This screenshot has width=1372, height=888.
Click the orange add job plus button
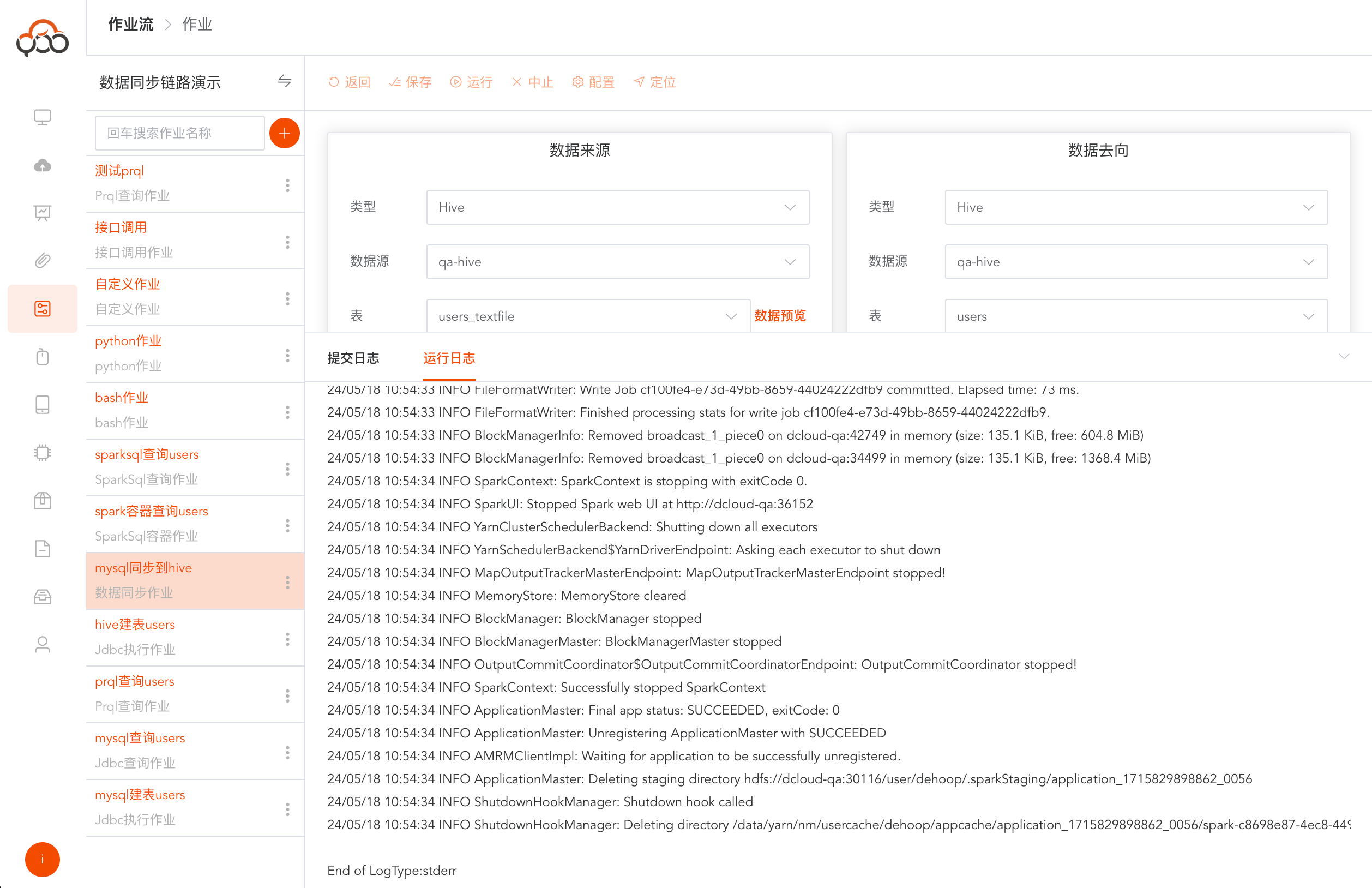point(284,133)
